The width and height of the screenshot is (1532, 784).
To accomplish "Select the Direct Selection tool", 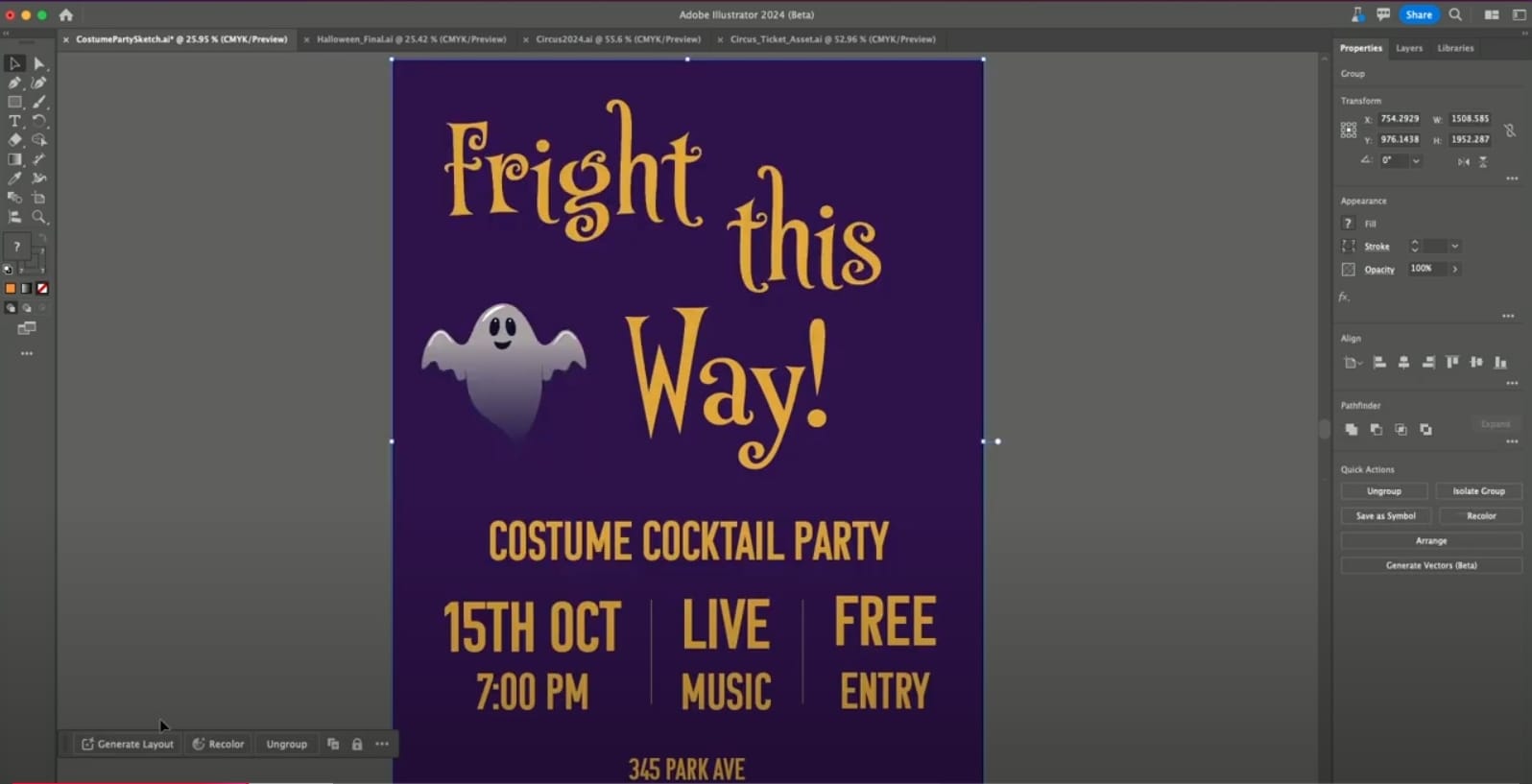I will click(39, 63).
